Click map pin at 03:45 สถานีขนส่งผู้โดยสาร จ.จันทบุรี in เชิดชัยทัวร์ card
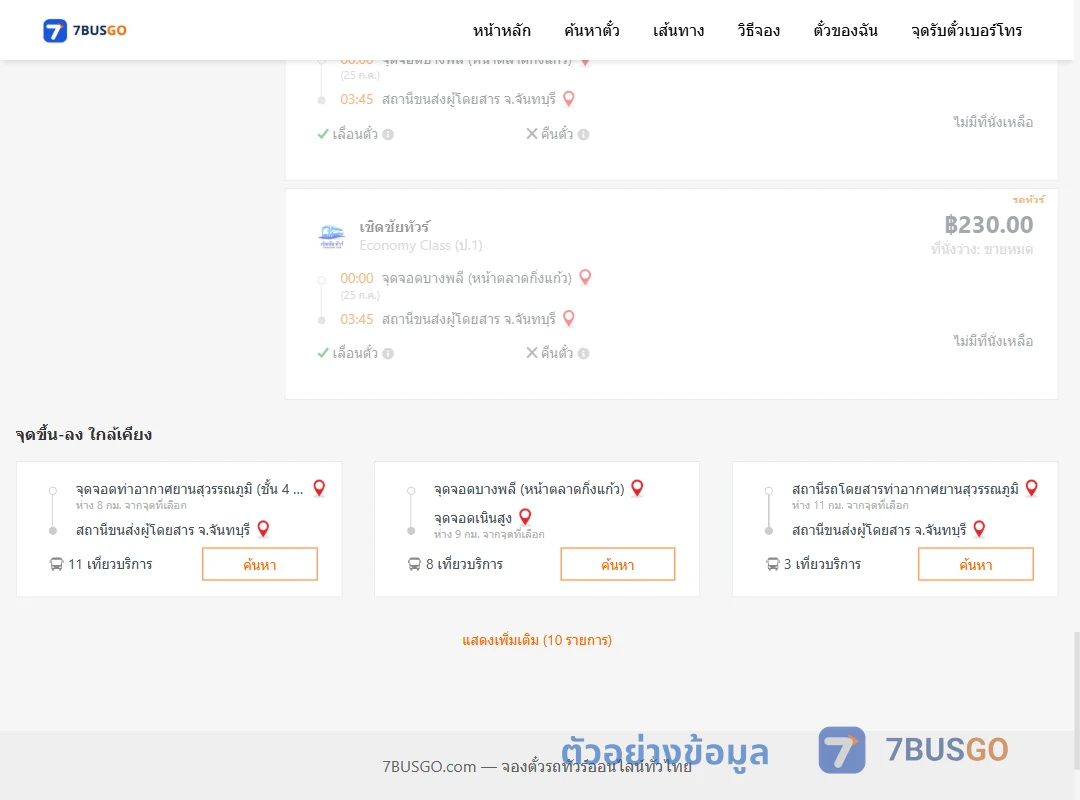The image size is (1080, 800). pyautogui.click(x=569, y=318)
